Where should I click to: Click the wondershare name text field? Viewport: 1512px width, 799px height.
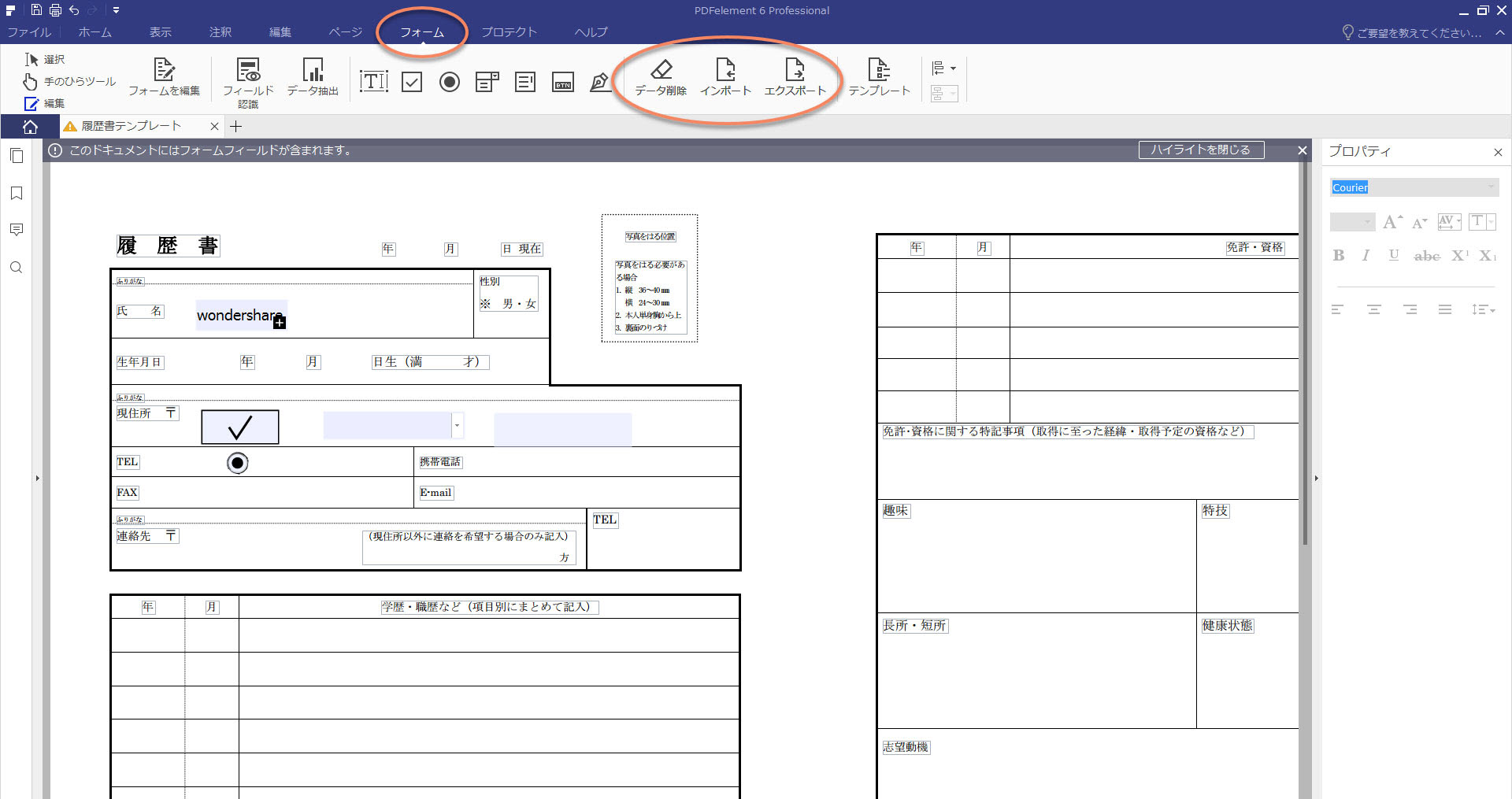tap(241, 315)
